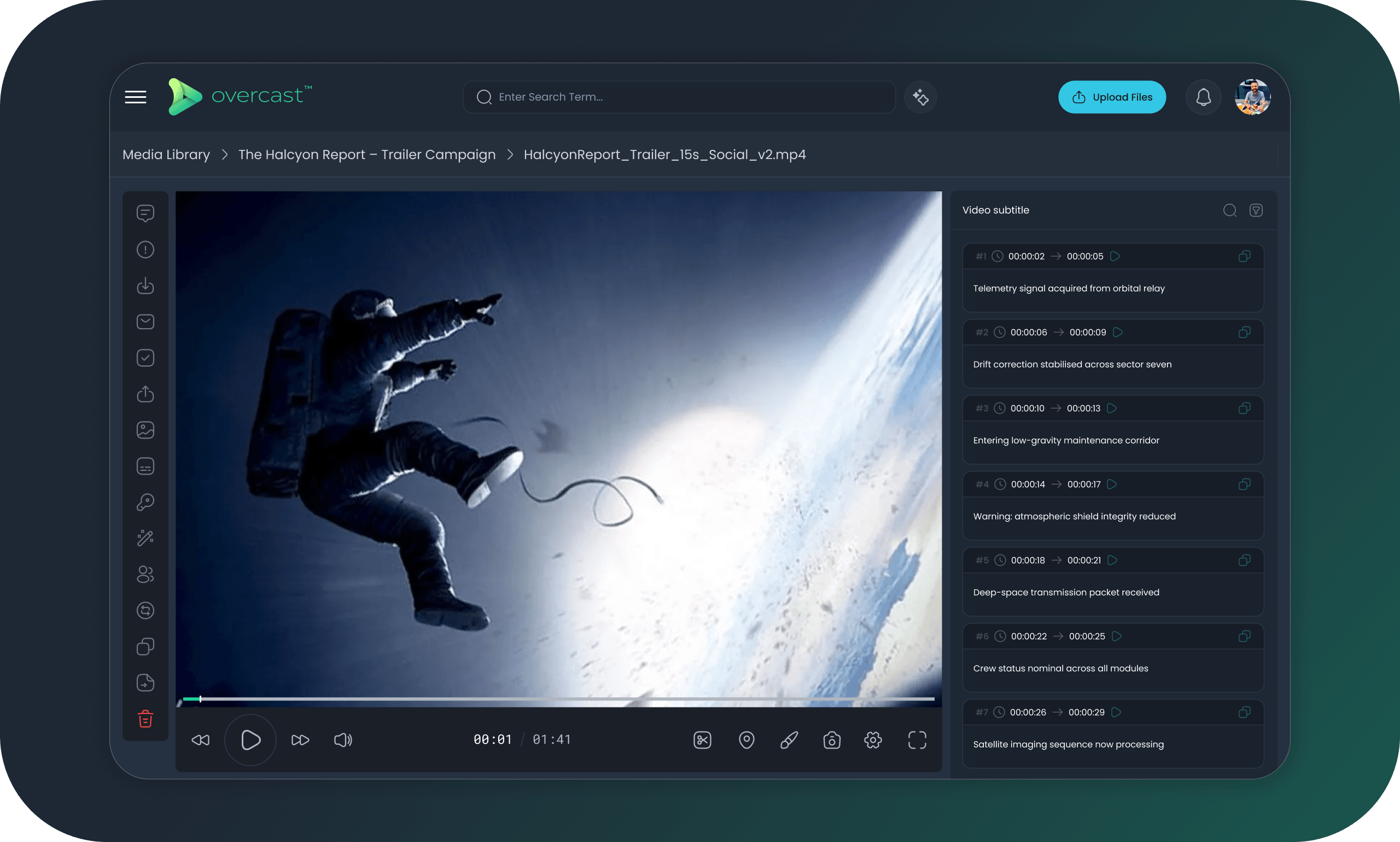
Task: Open the subtitle filter icon
Action: (x=1256, y=210)
